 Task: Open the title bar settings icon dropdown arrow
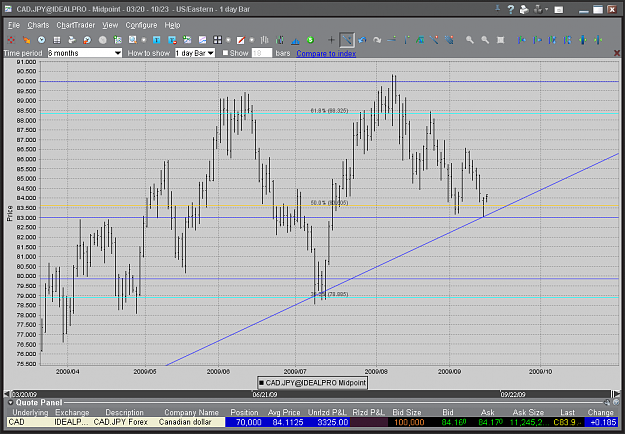(546, 10)
